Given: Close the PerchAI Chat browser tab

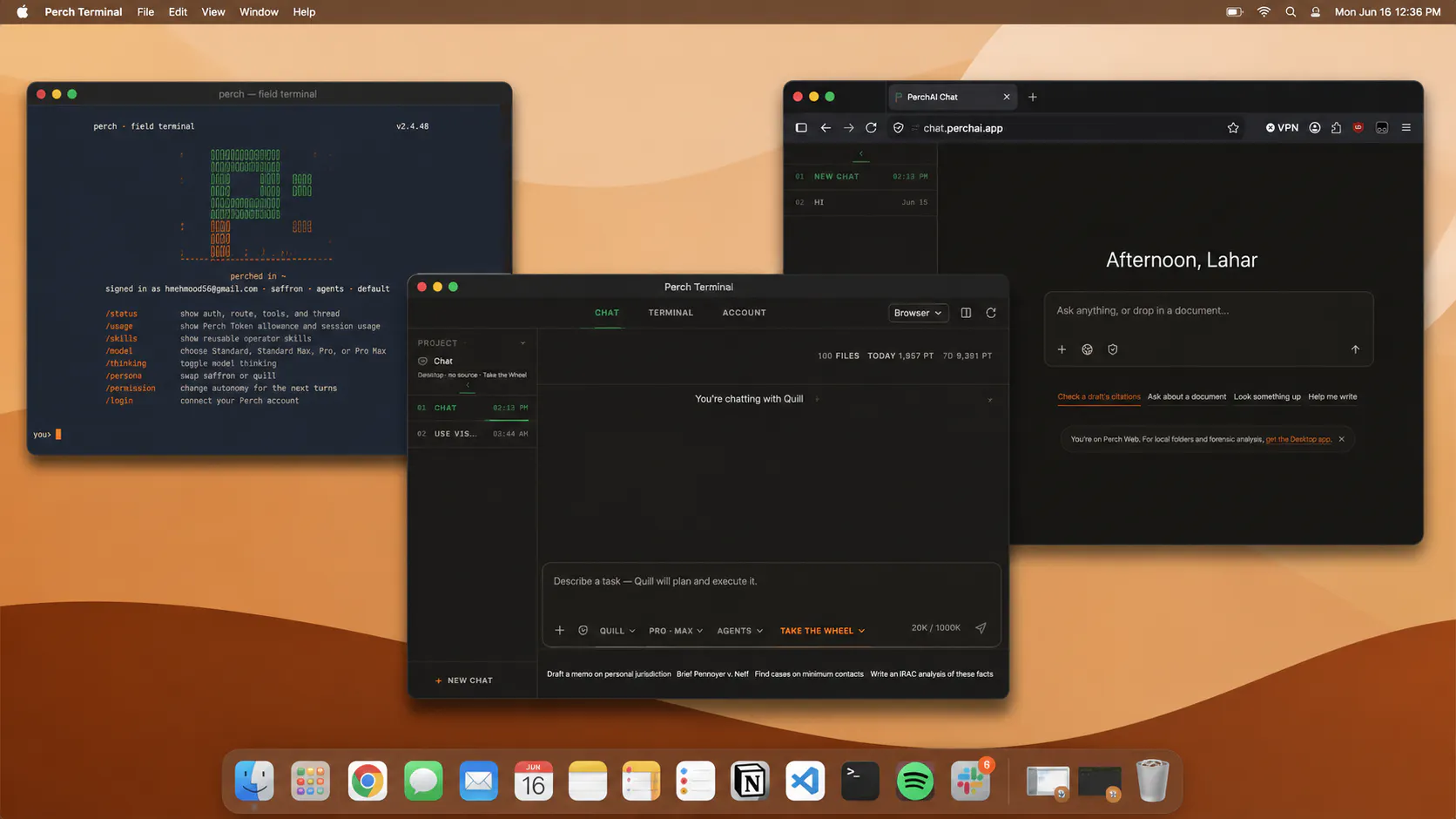Looking at the screenshot, I should click(1007, 97).
